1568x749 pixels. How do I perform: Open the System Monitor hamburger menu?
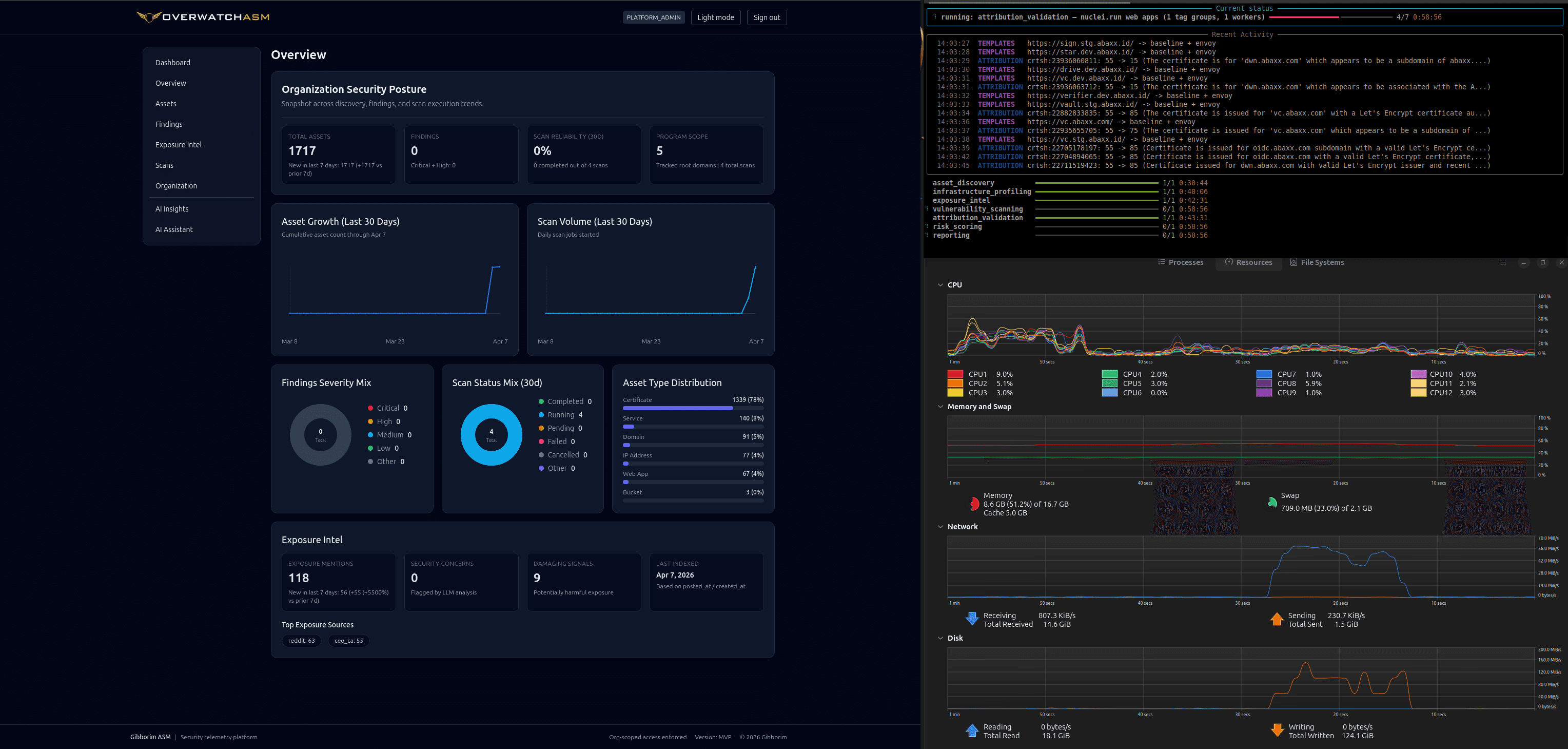(1503, 262)
